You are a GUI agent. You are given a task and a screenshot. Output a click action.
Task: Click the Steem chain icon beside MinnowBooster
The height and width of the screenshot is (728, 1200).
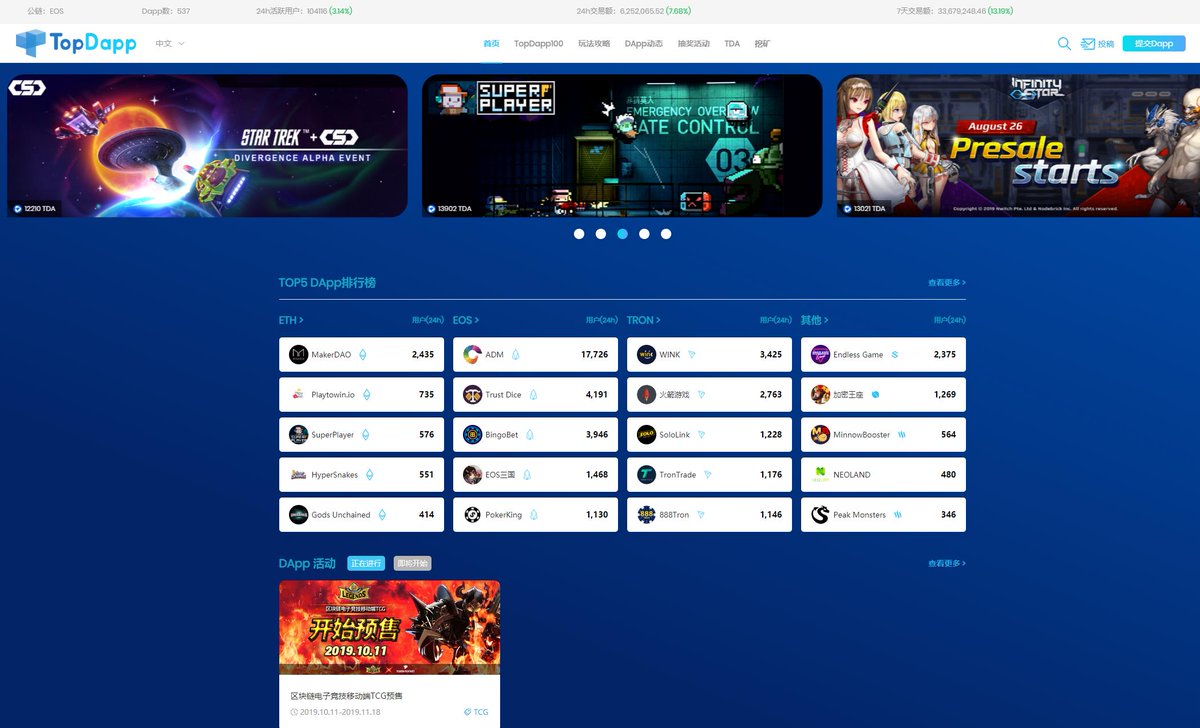tap(900, 435)
